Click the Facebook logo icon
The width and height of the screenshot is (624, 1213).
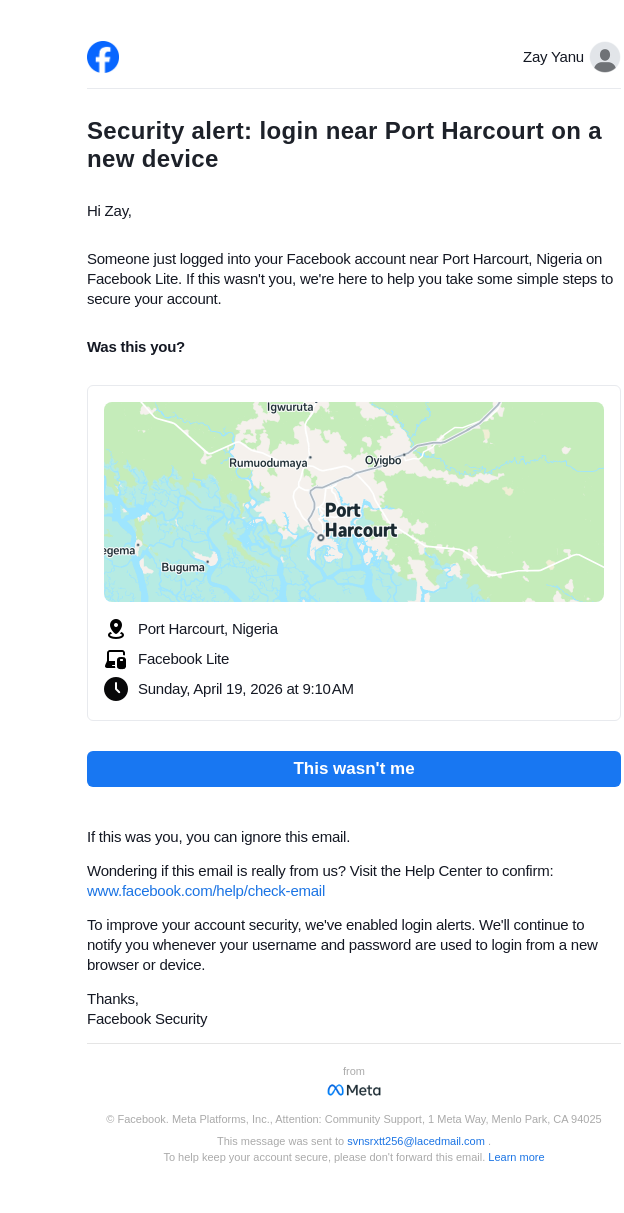(x=103, y=57)
